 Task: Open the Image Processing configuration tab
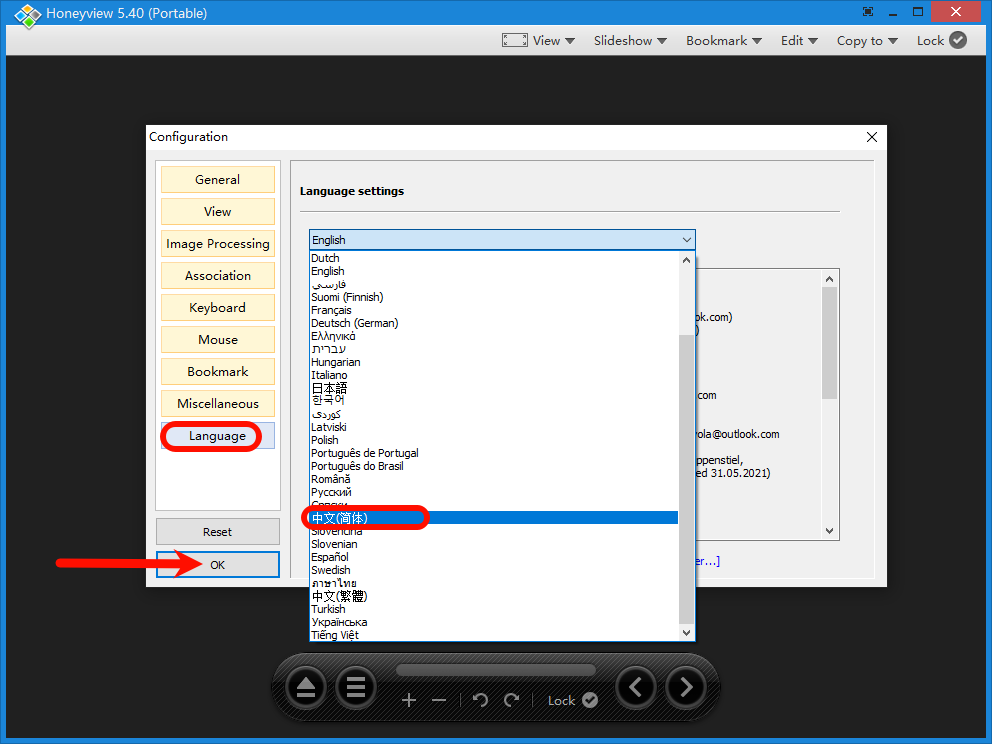pos(218,244)
